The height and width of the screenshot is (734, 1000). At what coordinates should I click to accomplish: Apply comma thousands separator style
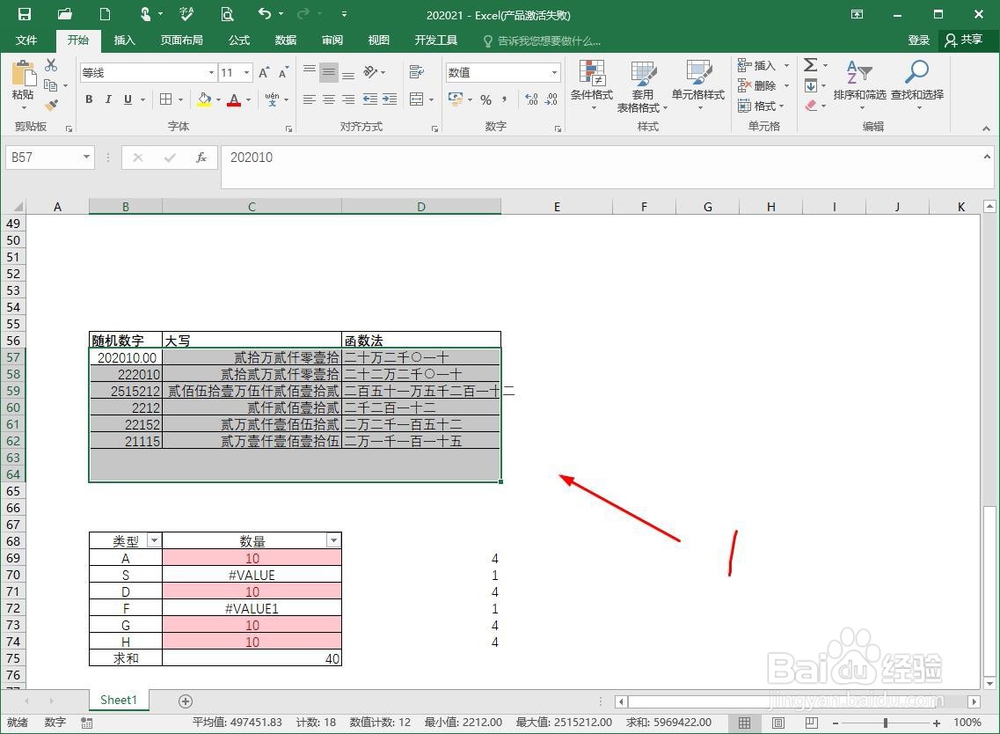504,100
